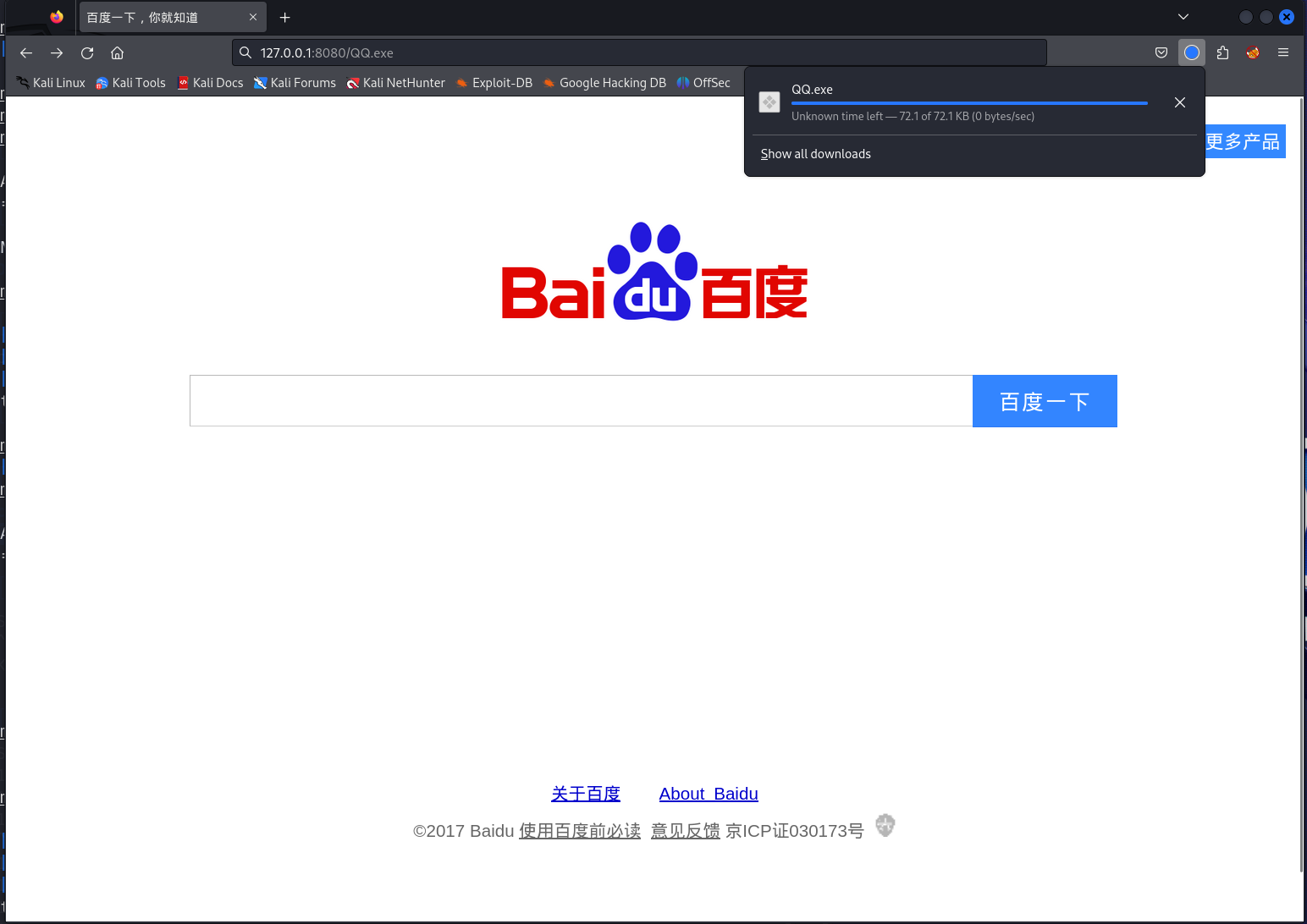Open the Firefox application menu

[1283, 52]
